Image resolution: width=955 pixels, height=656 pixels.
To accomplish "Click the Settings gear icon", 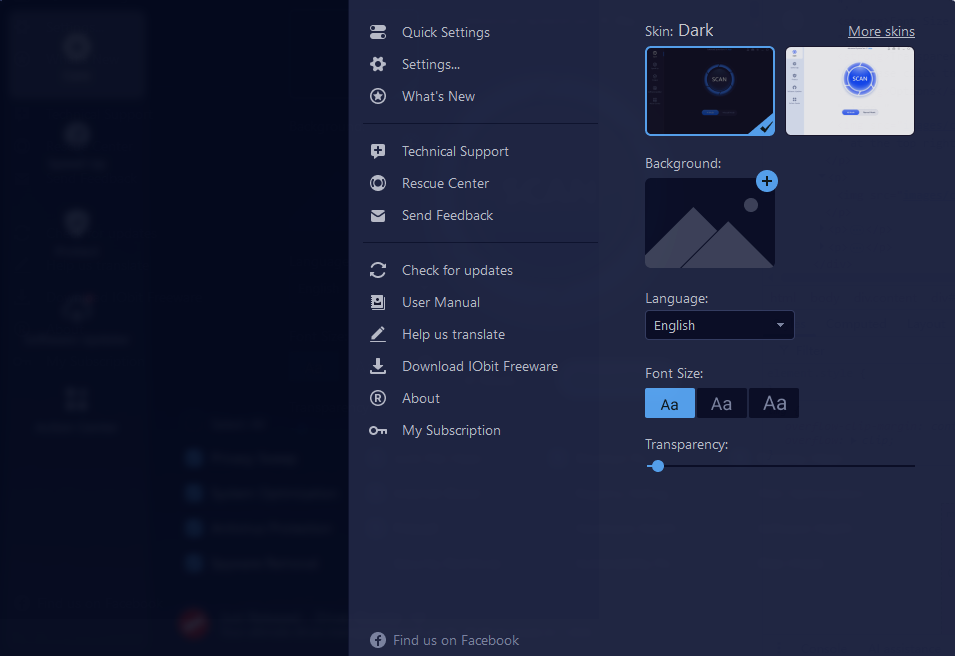I will coord(378,64).
